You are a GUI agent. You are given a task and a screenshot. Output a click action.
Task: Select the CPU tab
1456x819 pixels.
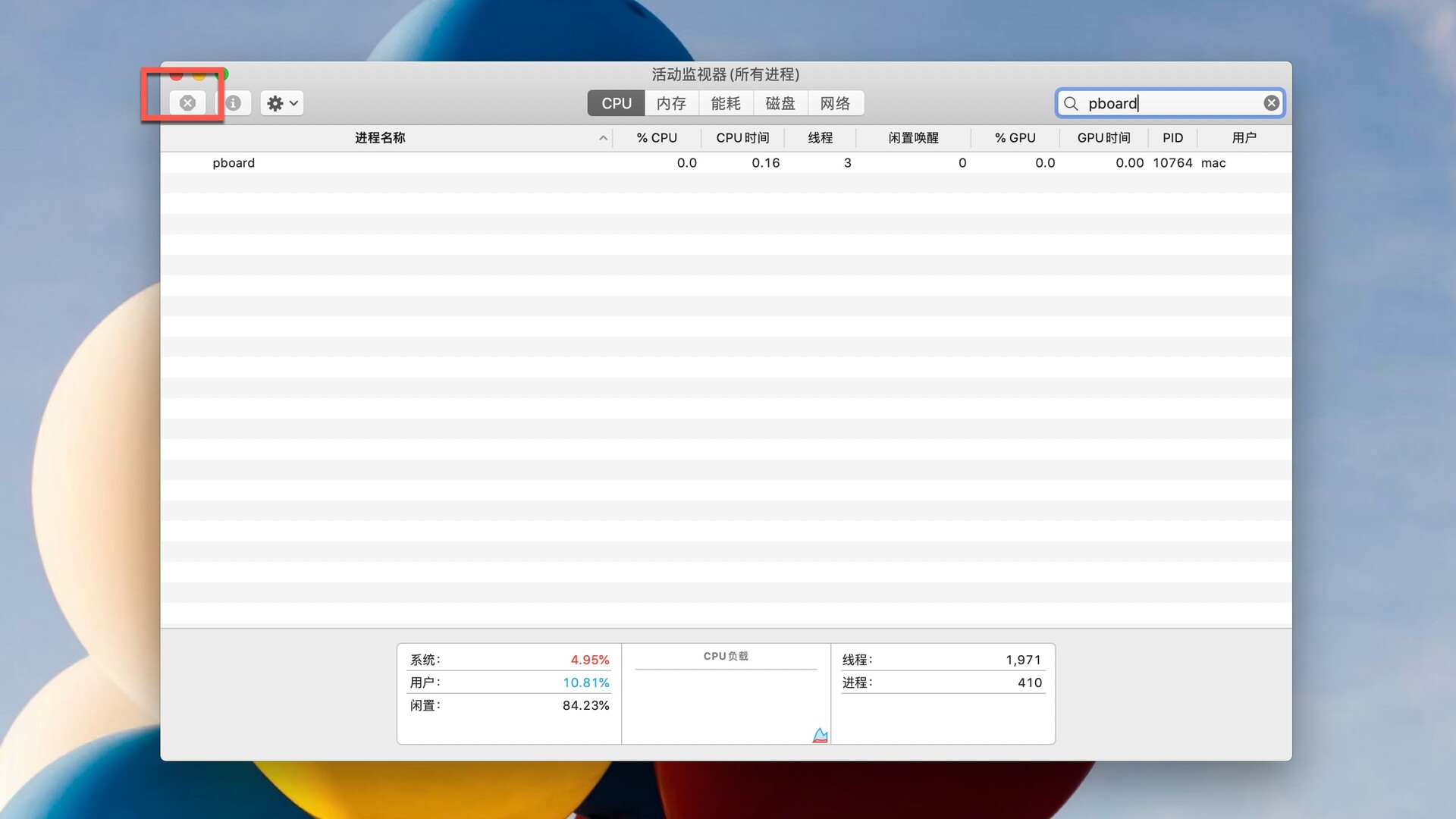coord(615,102)
